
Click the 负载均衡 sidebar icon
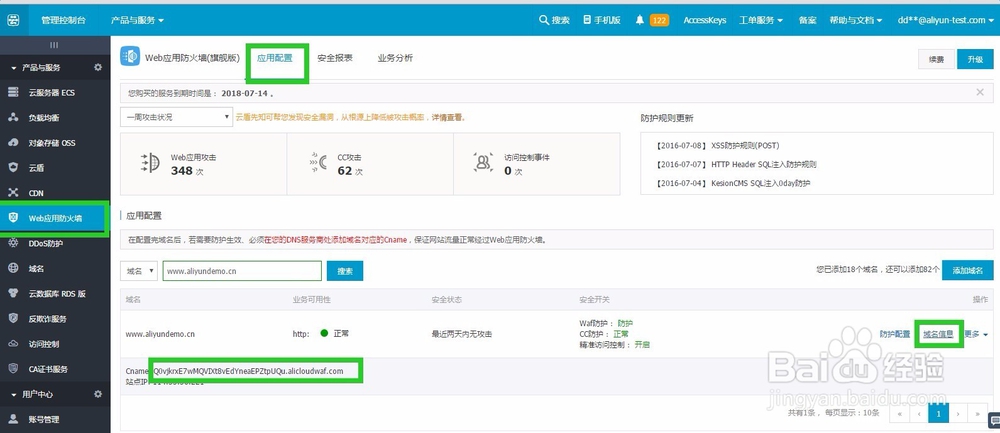tap(13, 117)
